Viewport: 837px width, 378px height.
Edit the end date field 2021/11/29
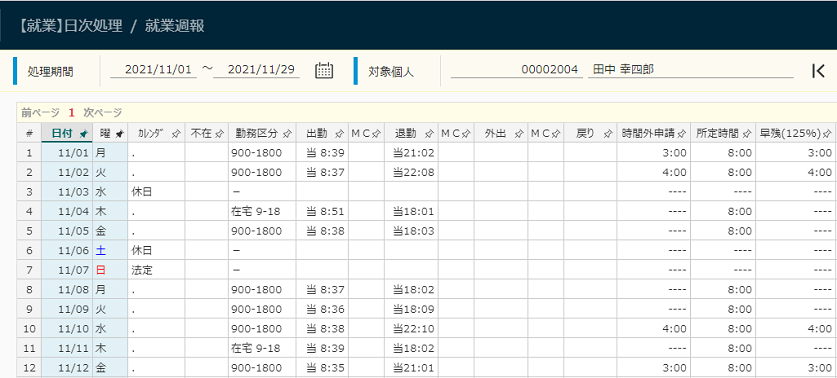[x=257, y=70]
